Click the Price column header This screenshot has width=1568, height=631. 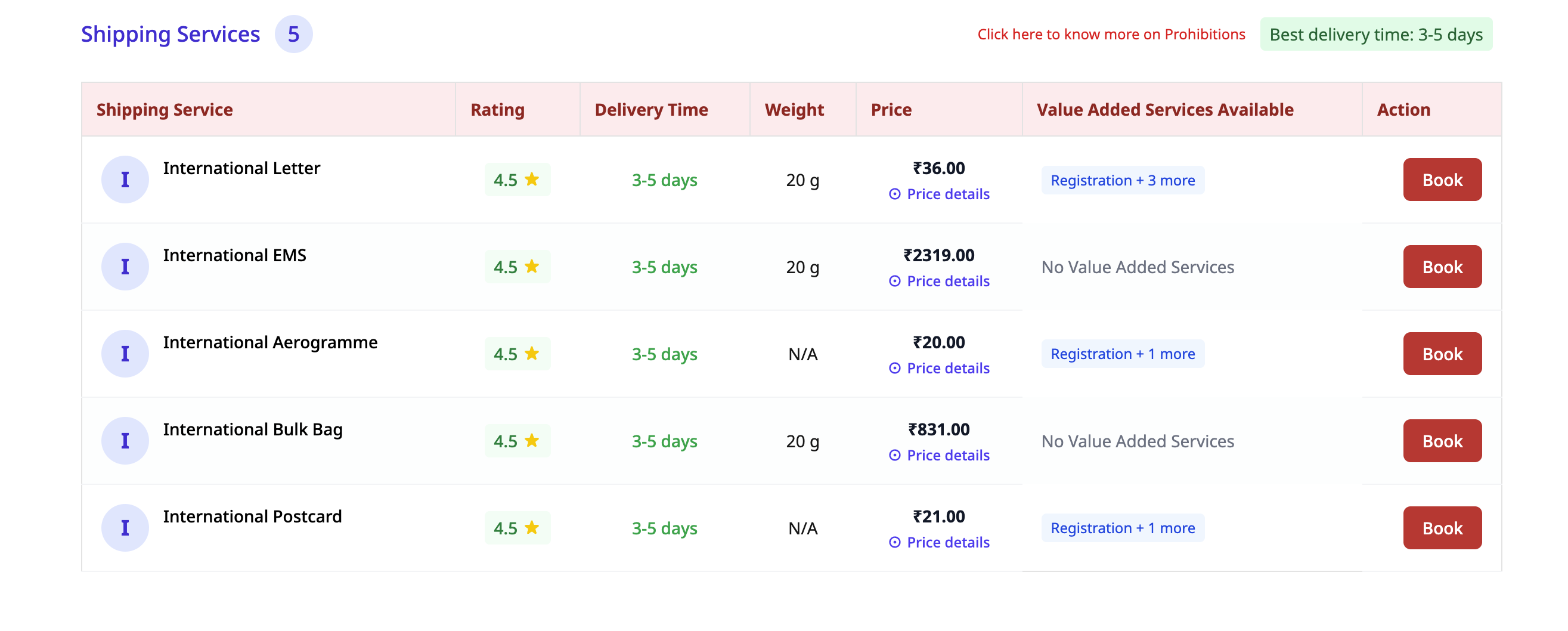coord(891,110)
